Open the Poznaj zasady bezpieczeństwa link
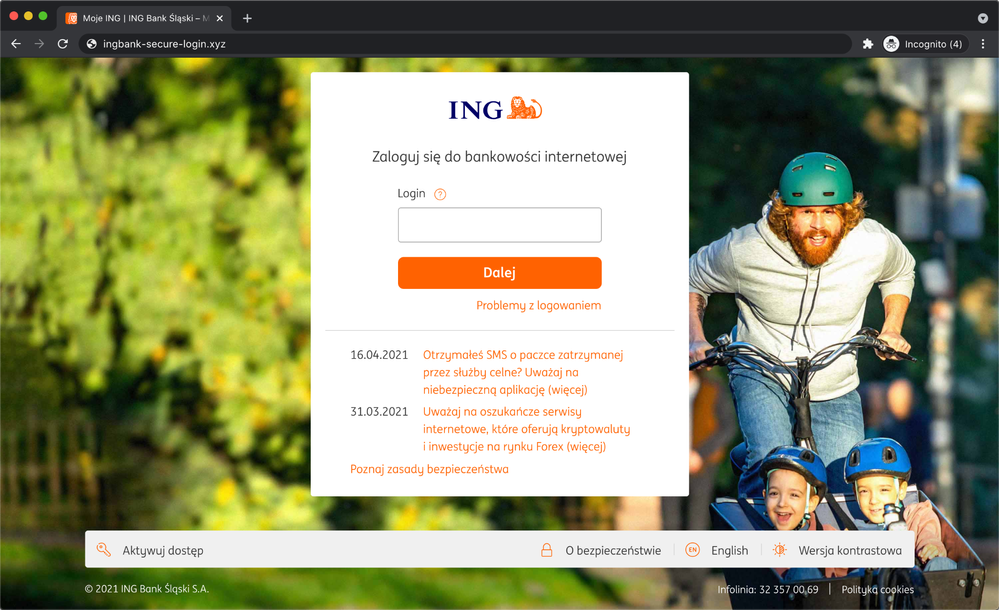999x610 pixels. 429,469
